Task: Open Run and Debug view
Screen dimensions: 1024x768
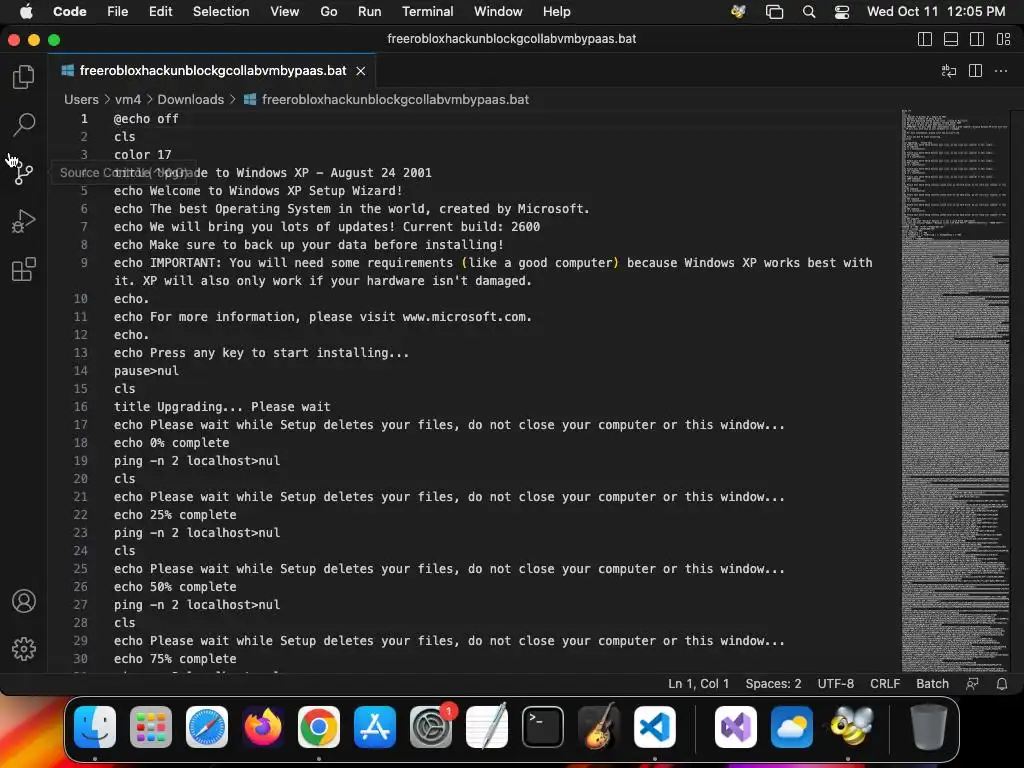Action: coord(24,221)
